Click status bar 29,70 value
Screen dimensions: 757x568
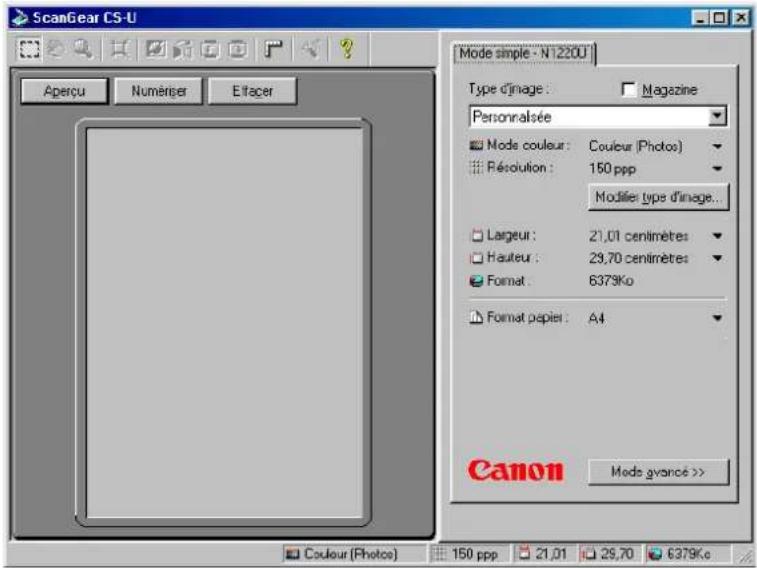(617, 554)
